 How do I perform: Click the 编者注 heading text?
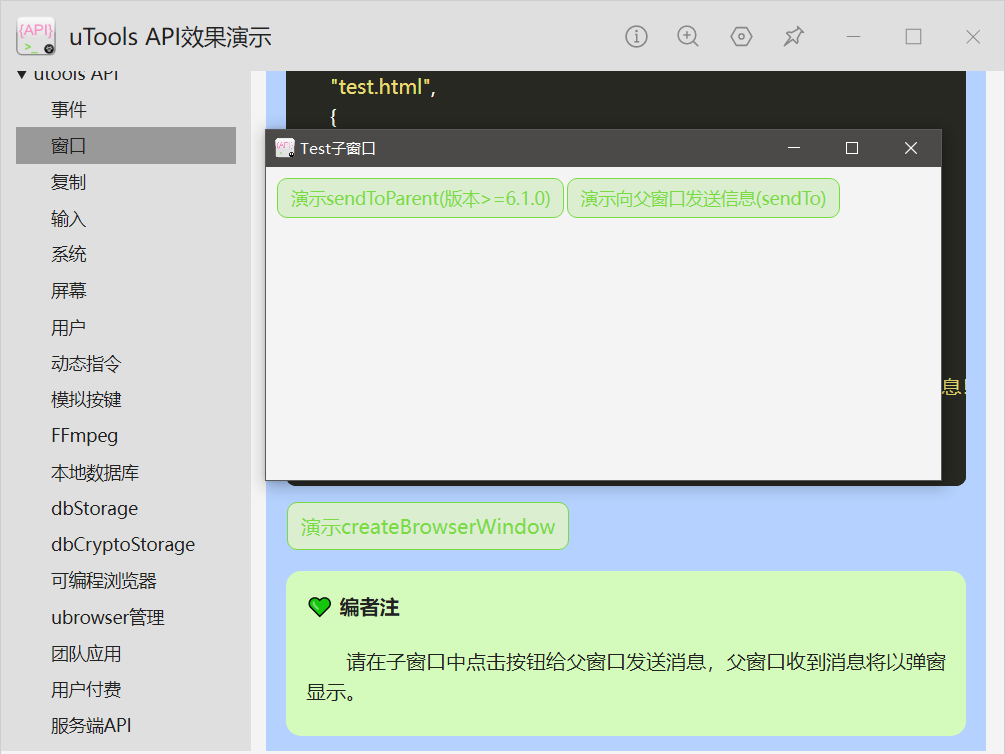tap(369, 607)
